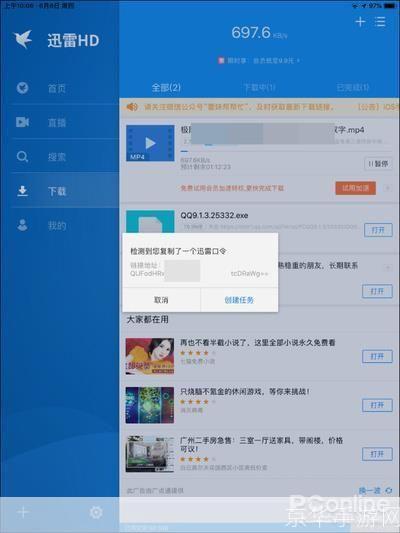Click the refresh icon beside 换一批
The width and height of the screenshot is (400, 533).
tap(389, 491)
